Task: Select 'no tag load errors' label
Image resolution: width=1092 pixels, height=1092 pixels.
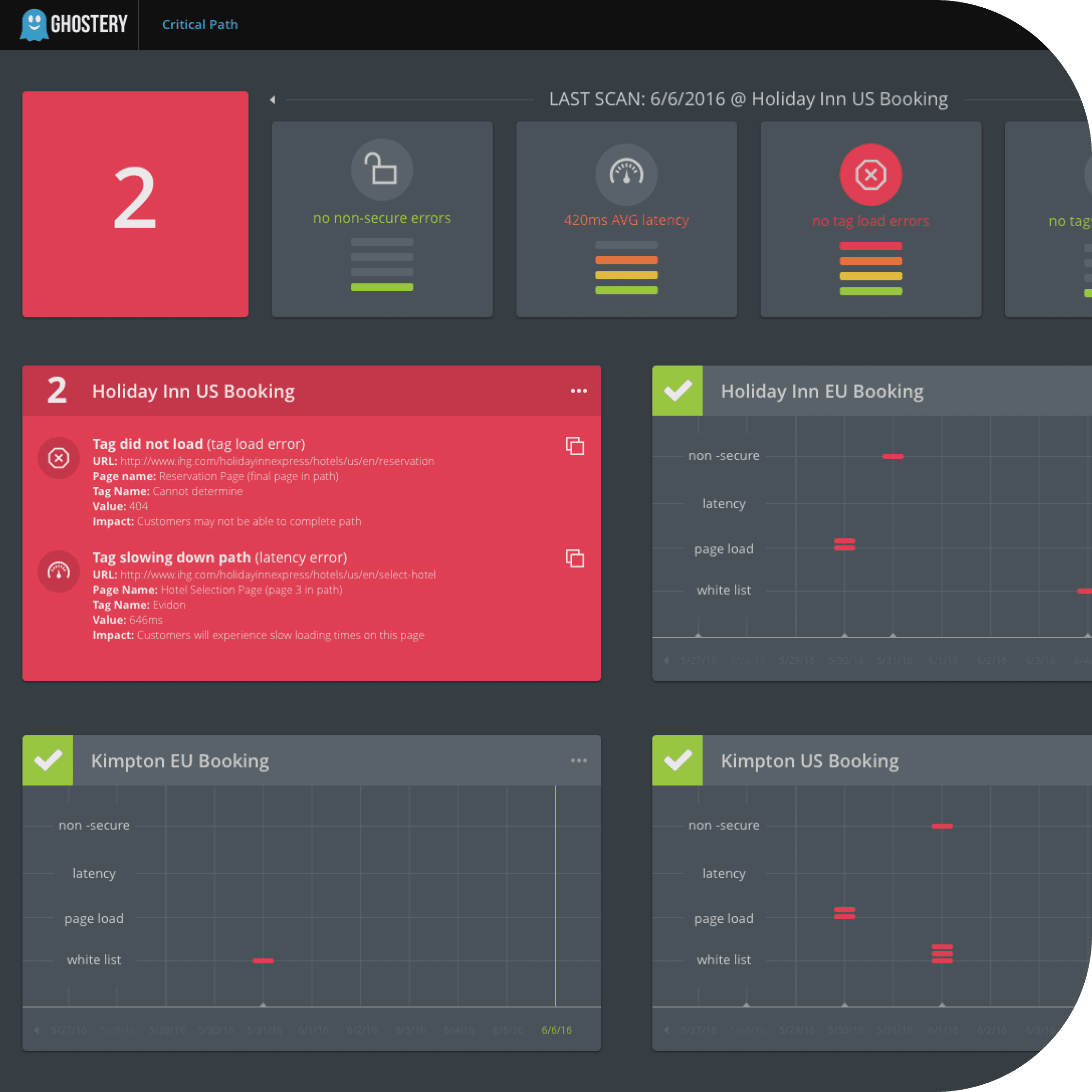Action: (x=870, y=221)
